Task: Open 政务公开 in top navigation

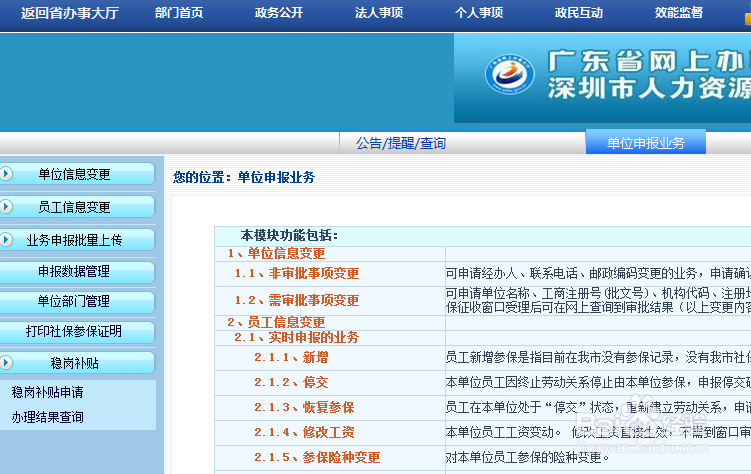Action: (x=279, y=13)
